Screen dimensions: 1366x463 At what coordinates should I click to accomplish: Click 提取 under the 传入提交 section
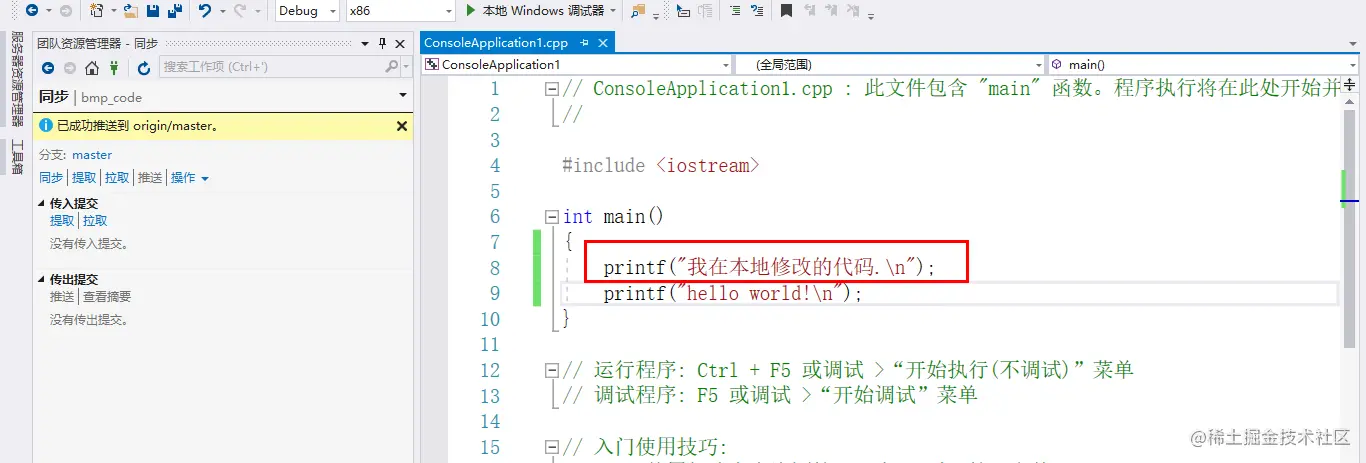tap(62, 221)
